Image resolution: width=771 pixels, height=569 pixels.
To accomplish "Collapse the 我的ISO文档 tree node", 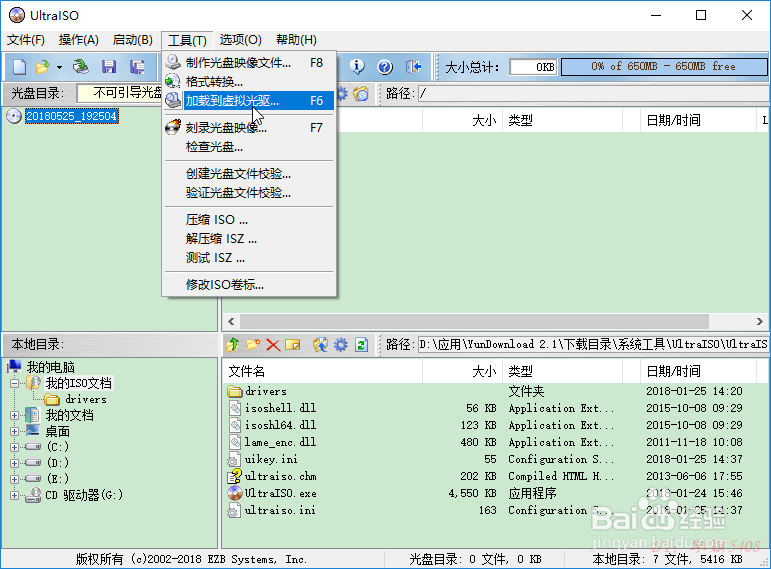I will [x=14, y=383].
